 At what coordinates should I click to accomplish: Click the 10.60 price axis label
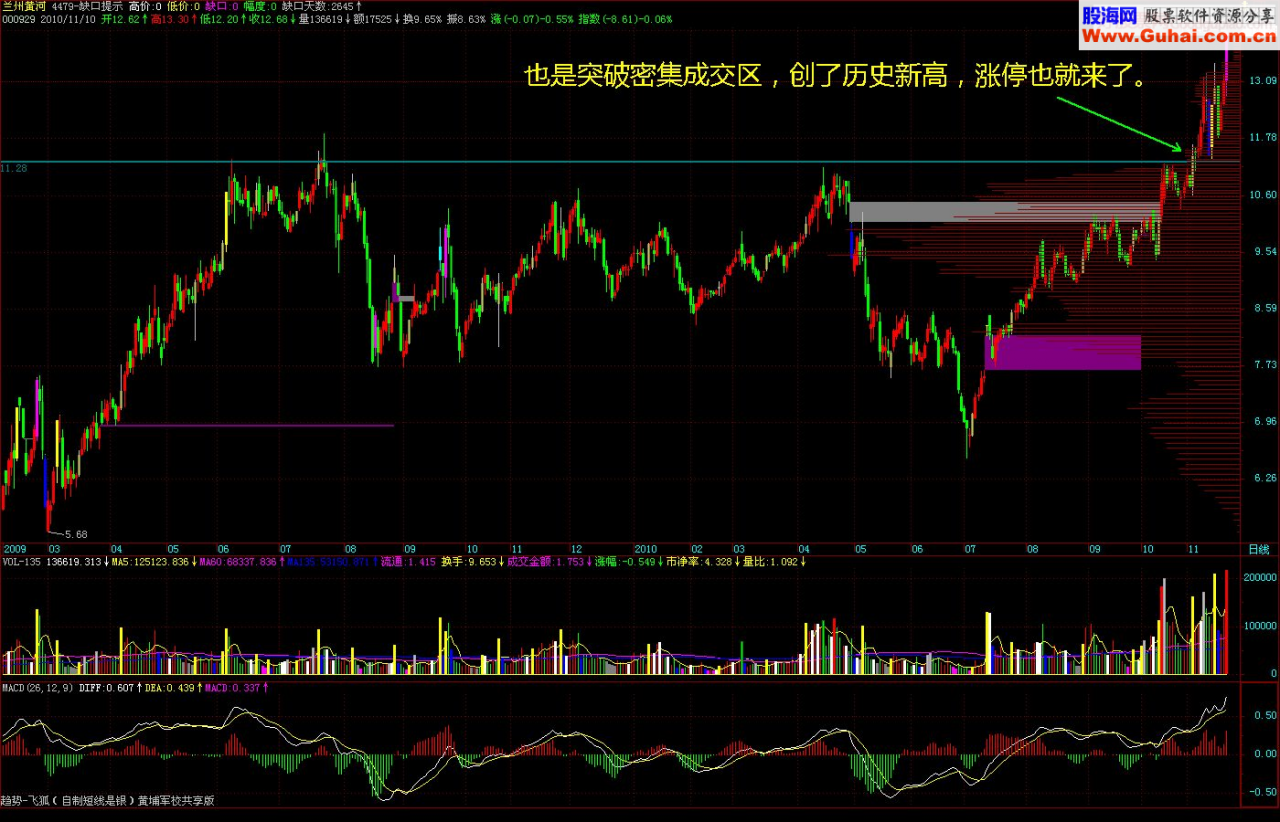1261,195
